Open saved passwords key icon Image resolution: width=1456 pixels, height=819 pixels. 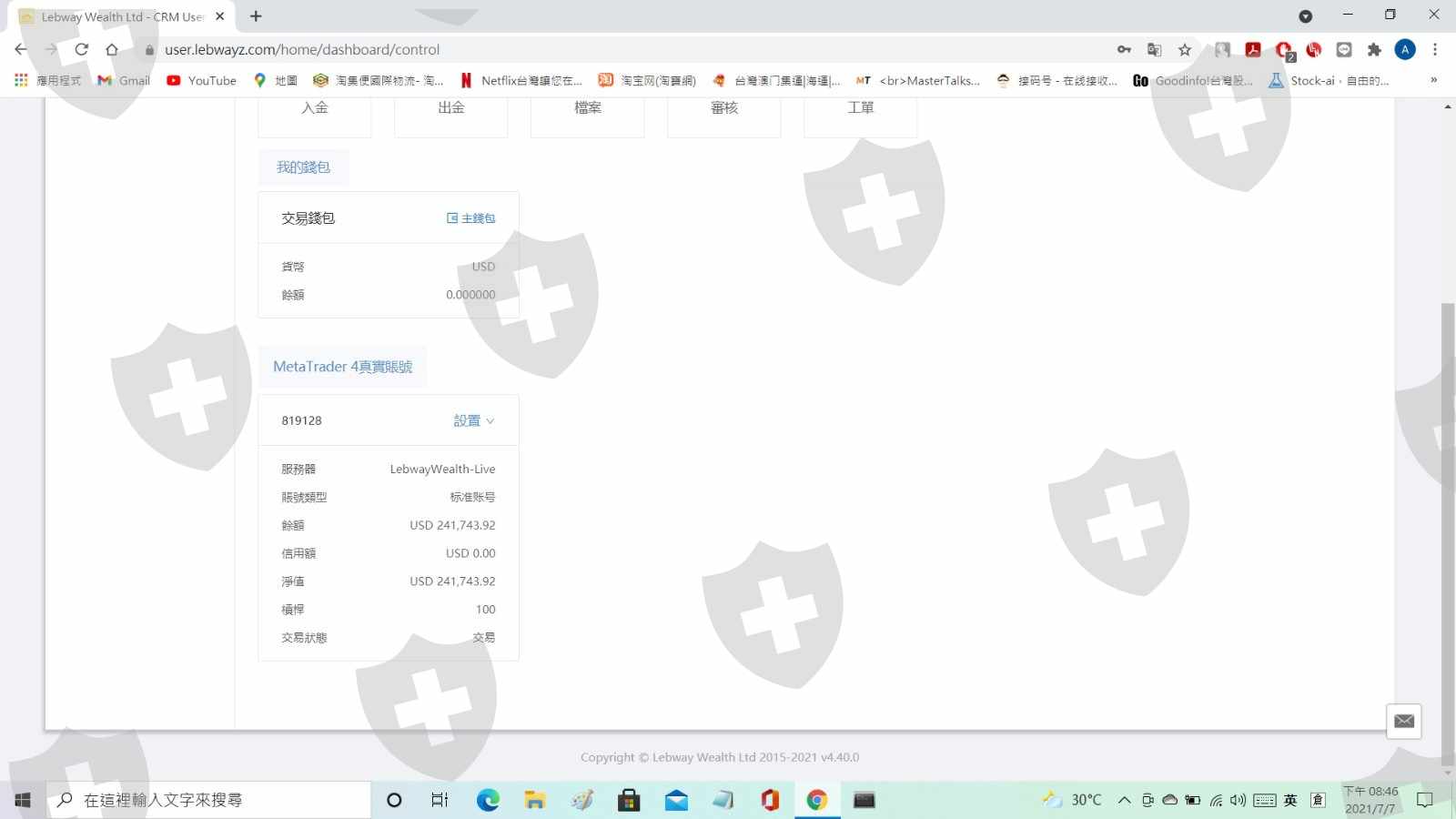[1125, 50]
